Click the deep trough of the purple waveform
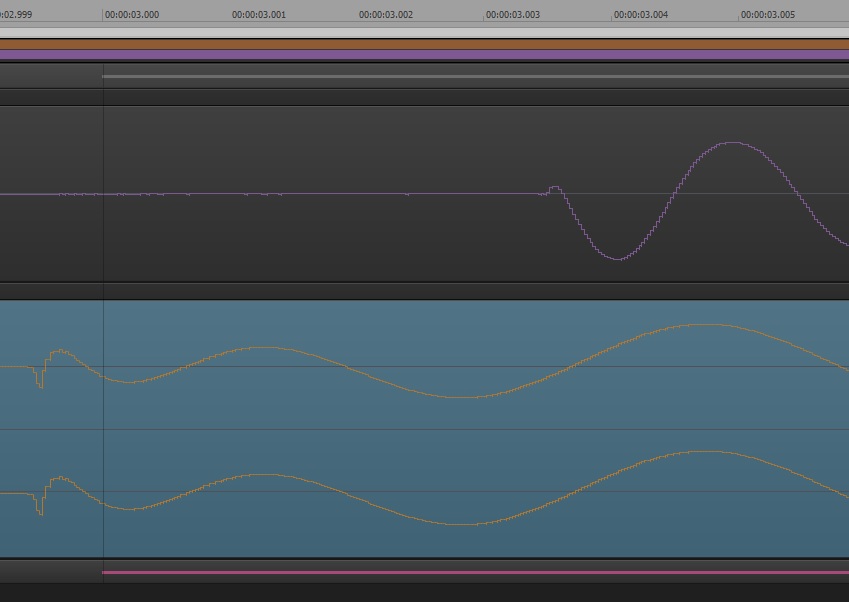 (618, 258)
